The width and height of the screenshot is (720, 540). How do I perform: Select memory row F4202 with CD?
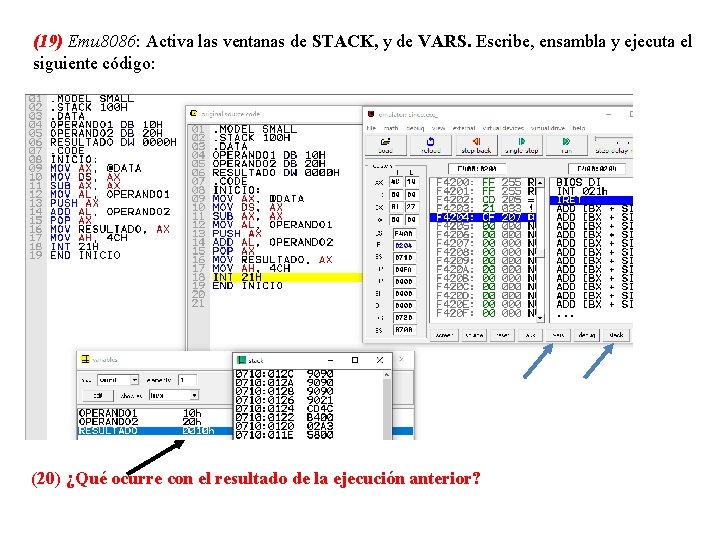tap(483, 200)
